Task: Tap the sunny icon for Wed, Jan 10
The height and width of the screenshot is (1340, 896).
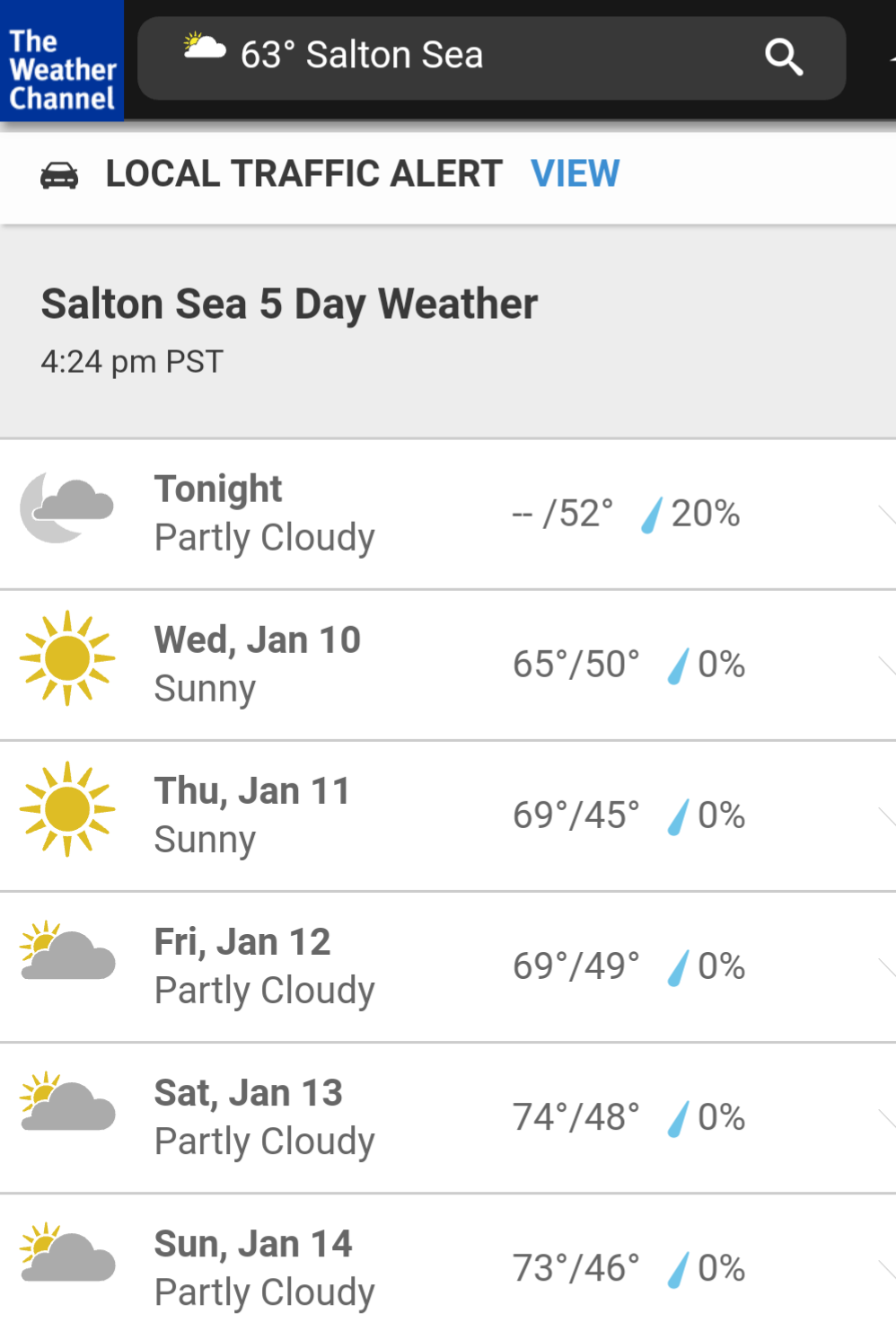Action: (67, 658)
